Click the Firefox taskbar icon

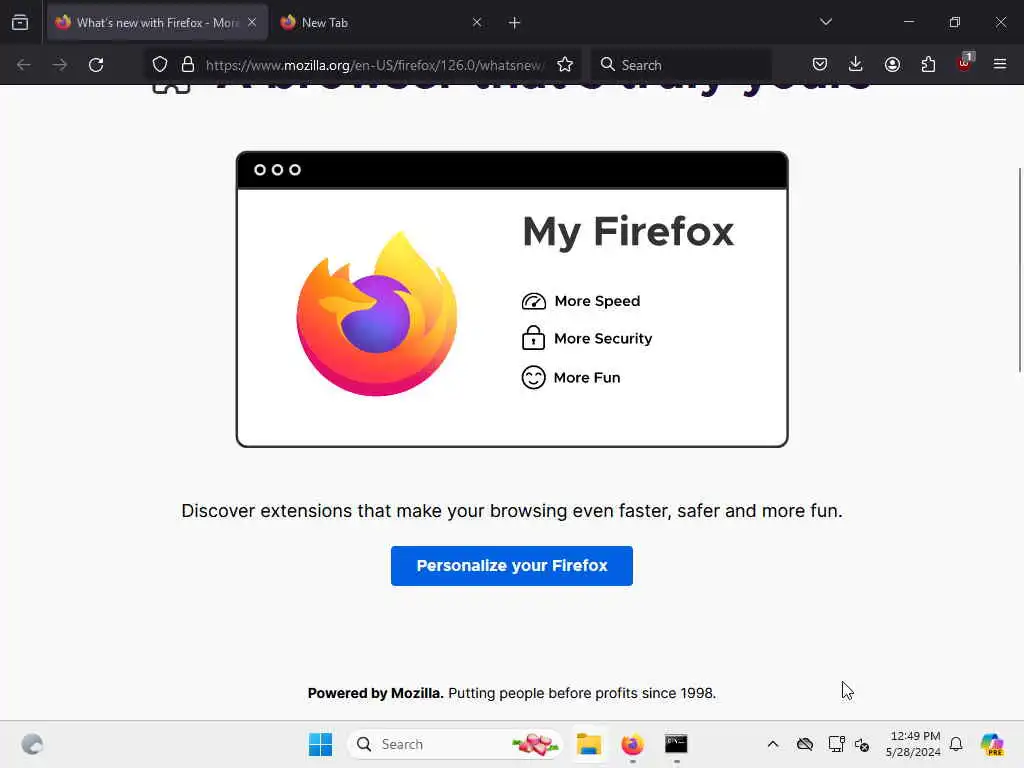click(x=632, y=744)
